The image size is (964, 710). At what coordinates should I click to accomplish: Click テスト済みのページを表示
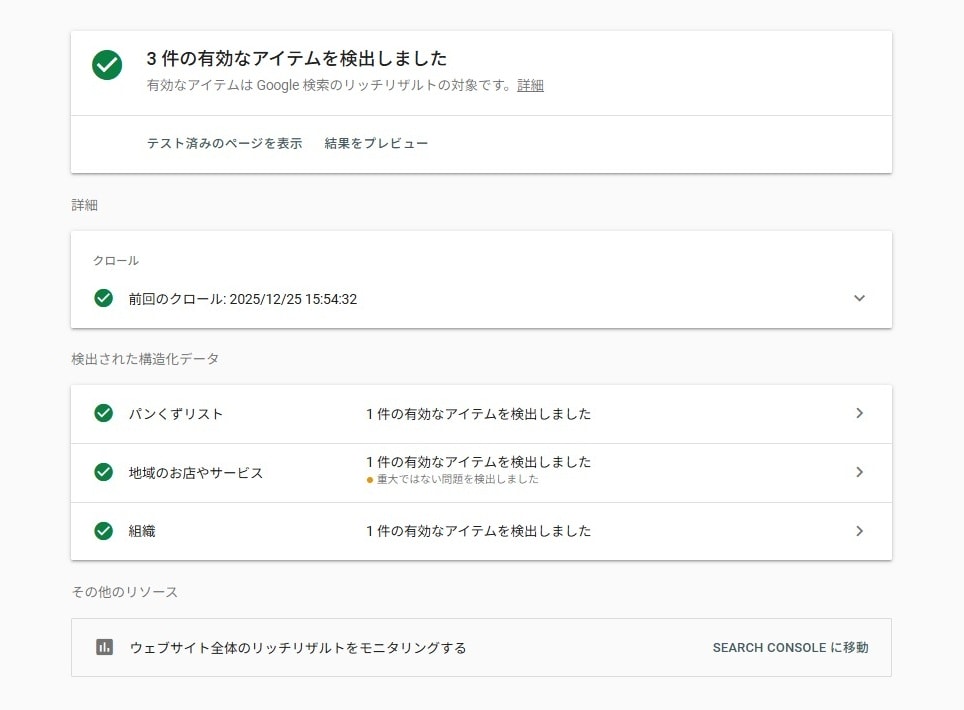pyautogui.click(x=224, y=143)
